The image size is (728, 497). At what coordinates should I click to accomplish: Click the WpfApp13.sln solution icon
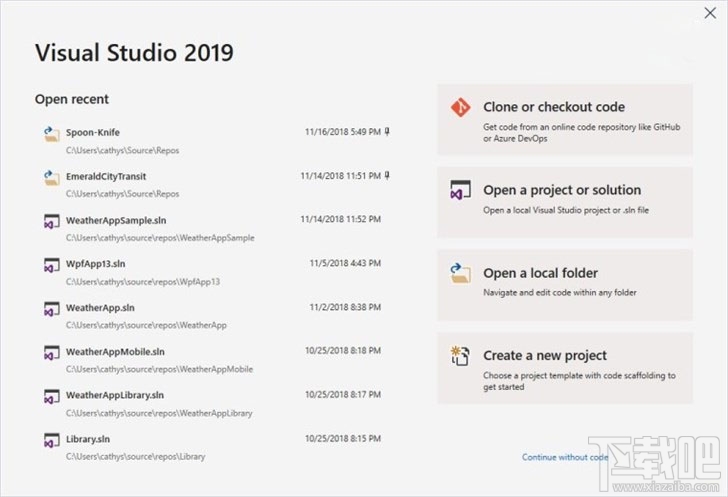coord(51,266)
